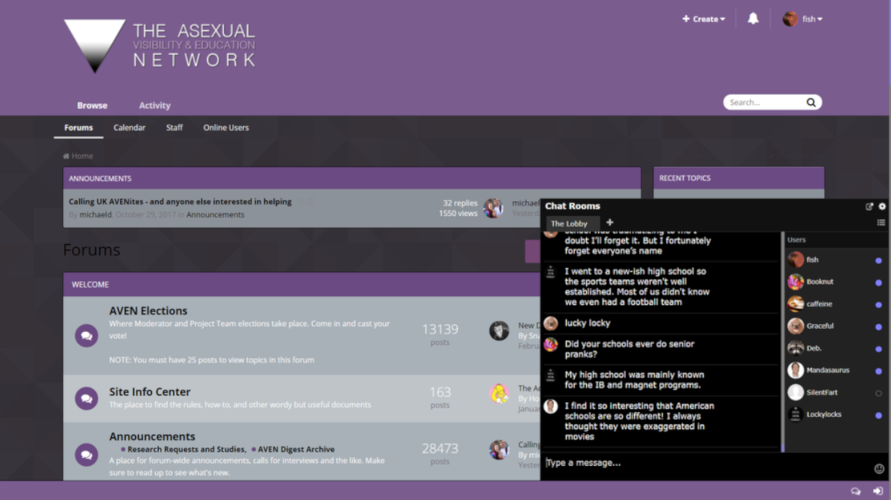
Task: Click the Type a message chat field
Action: 705,462
